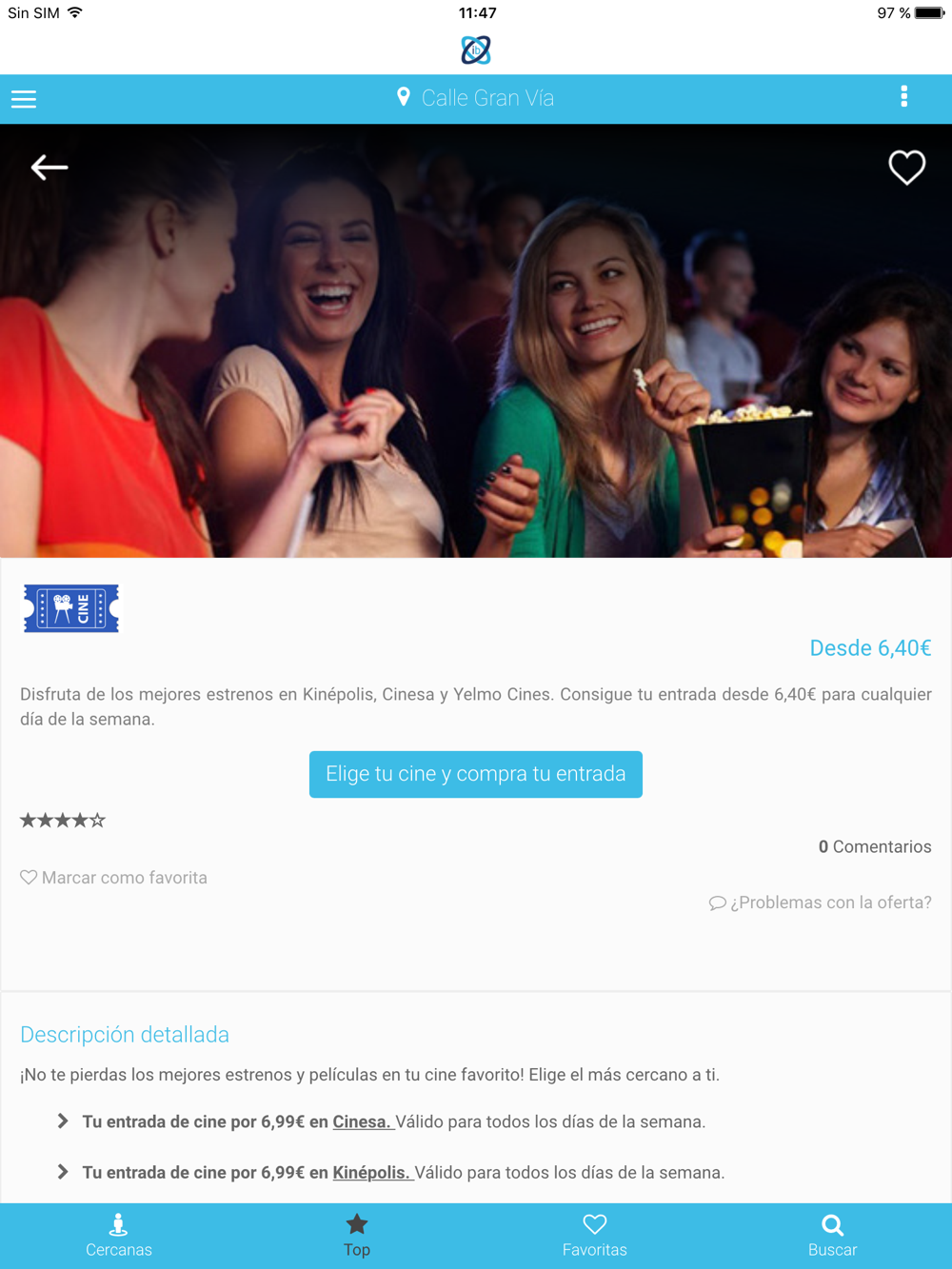Switch to the Cercanas tab

pos(119,1236)
